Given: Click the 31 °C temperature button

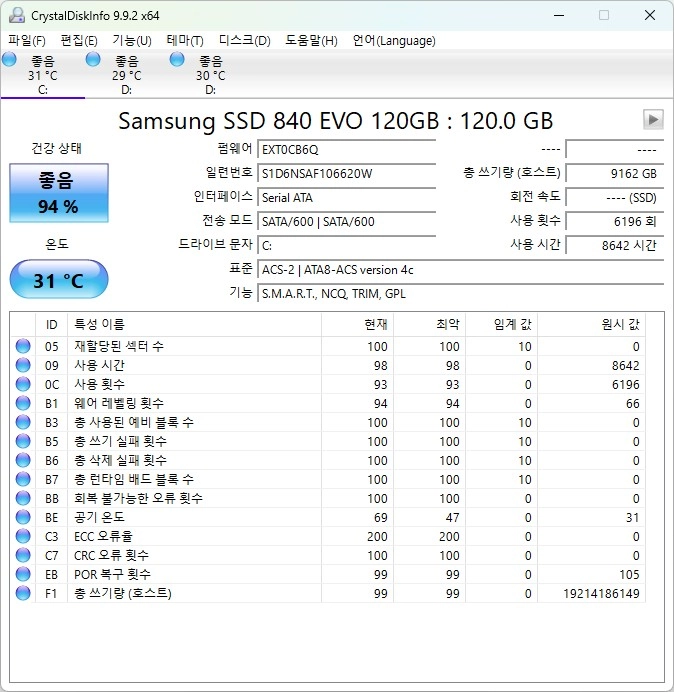Looking at the screenshot, I should click(59, 280).
